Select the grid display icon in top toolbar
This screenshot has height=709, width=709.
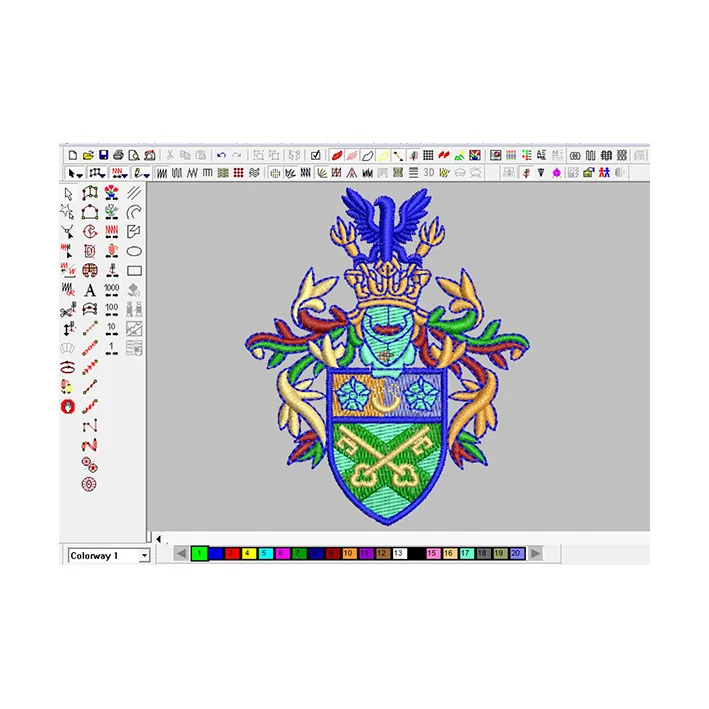[428, 156]
